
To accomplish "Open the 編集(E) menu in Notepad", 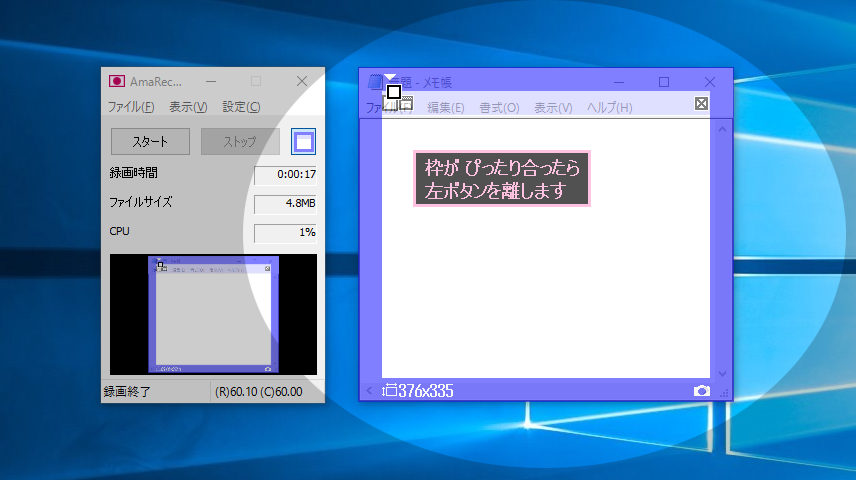I will 445,108.
